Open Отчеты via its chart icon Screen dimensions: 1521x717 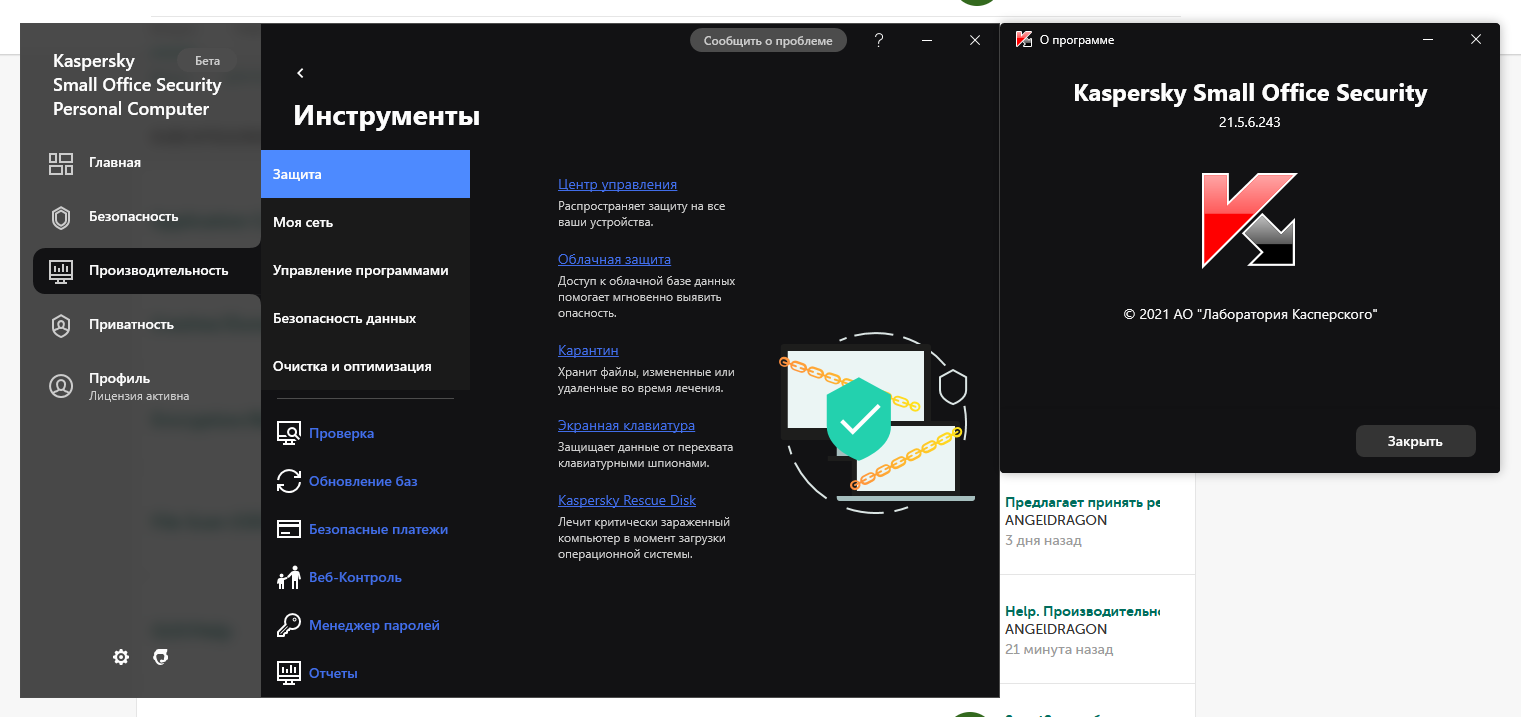tap(289, 673)
